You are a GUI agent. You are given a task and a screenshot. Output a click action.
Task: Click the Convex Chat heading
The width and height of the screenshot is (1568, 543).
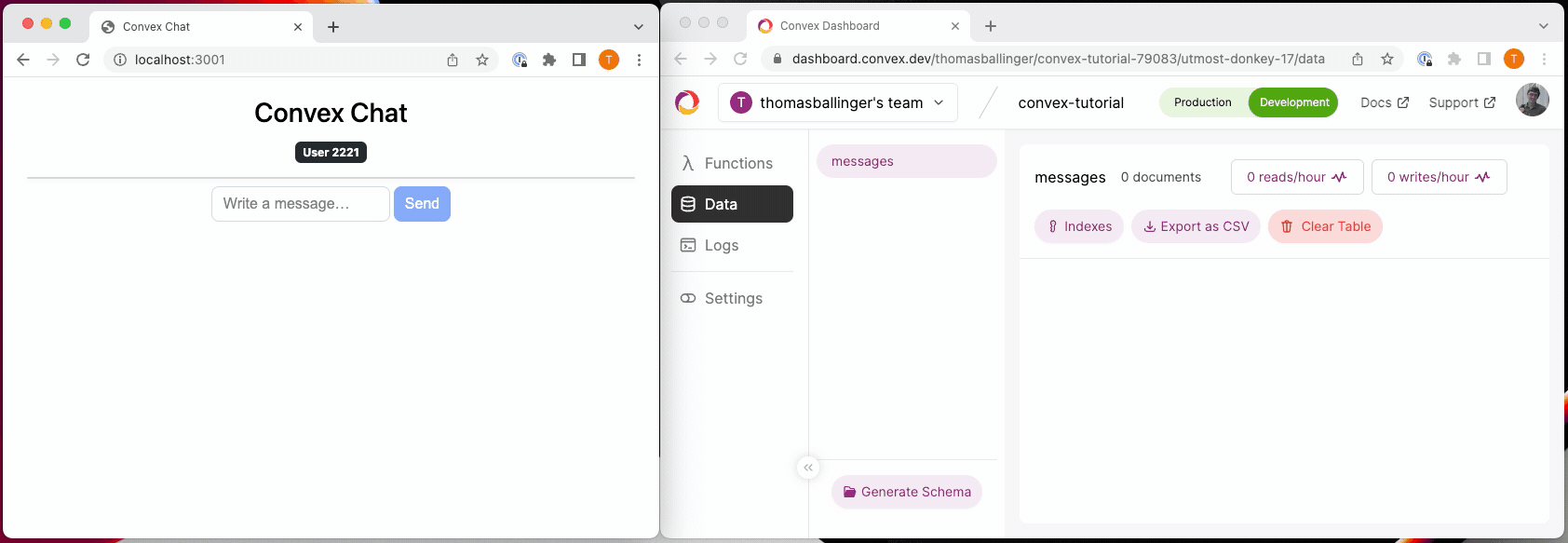click(x=331, y=113)
